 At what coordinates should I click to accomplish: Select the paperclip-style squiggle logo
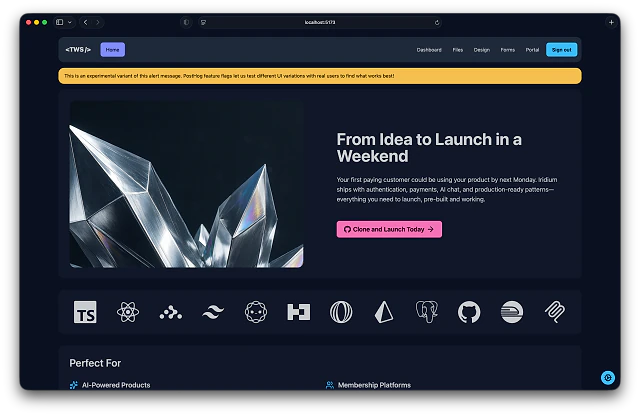[x=555, y=312]
